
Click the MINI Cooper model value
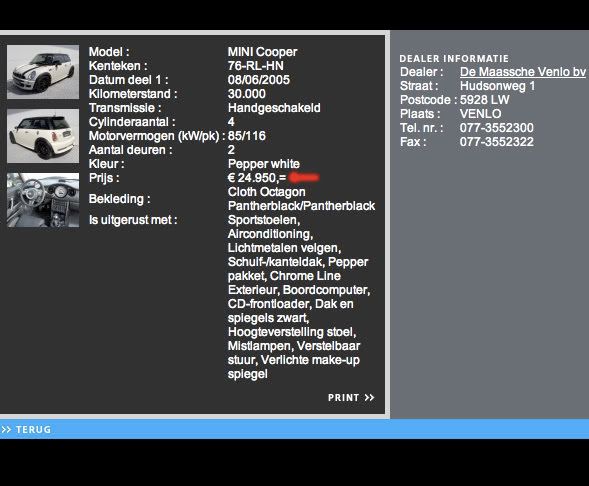tap(262, 52)
